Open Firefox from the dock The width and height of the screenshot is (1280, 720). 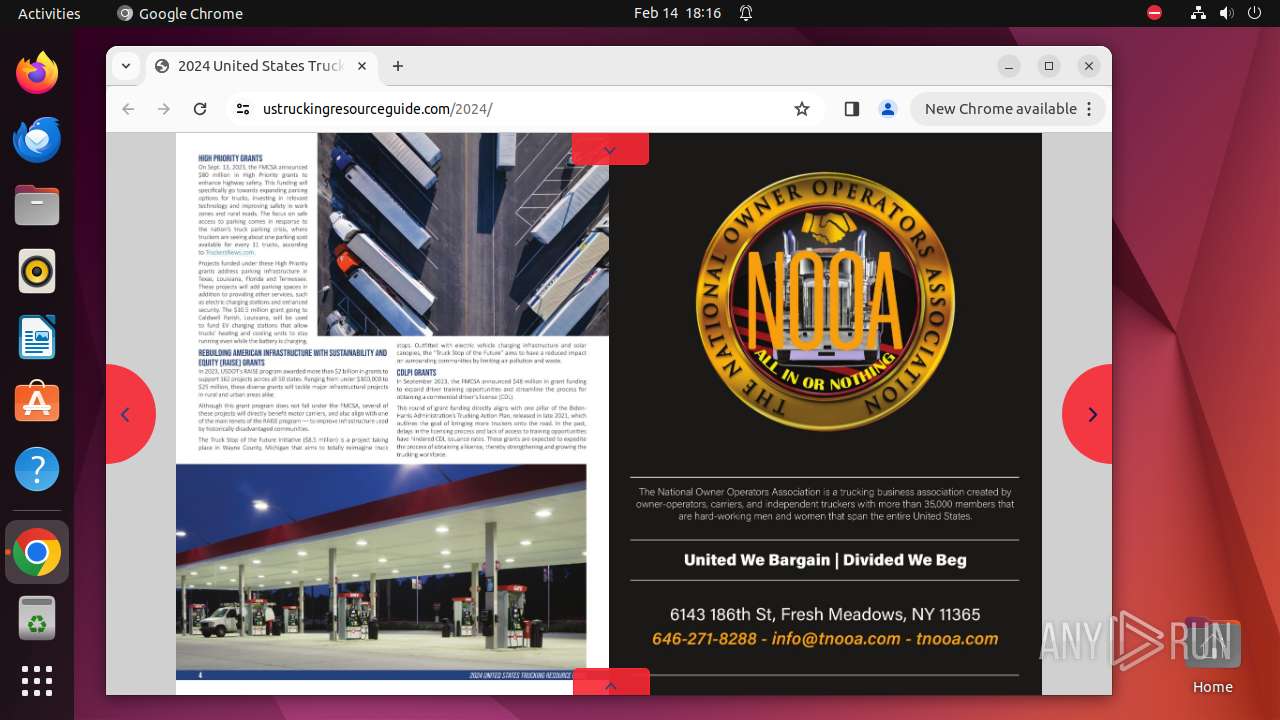(x=37, y=73)
